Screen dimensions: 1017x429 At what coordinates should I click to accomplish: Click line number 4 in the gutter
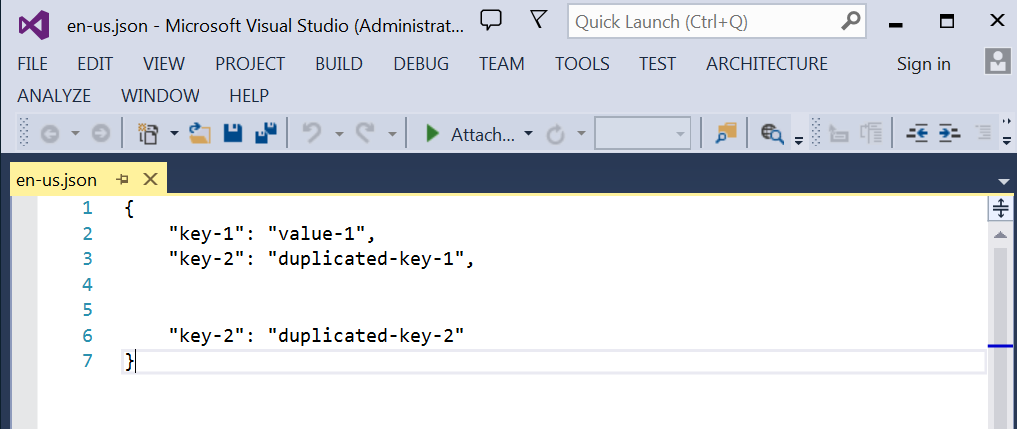click(88, 284)
